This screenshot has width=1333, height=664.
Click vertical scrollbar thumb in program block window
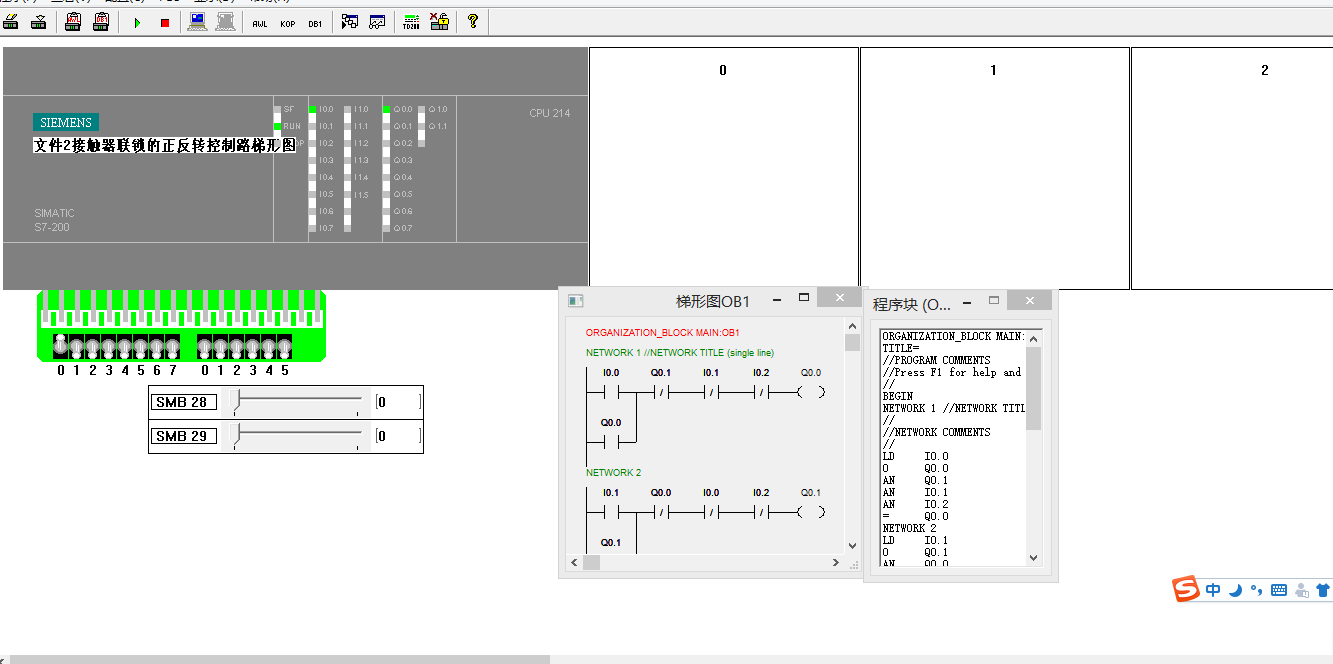[x=1033, y=388]
